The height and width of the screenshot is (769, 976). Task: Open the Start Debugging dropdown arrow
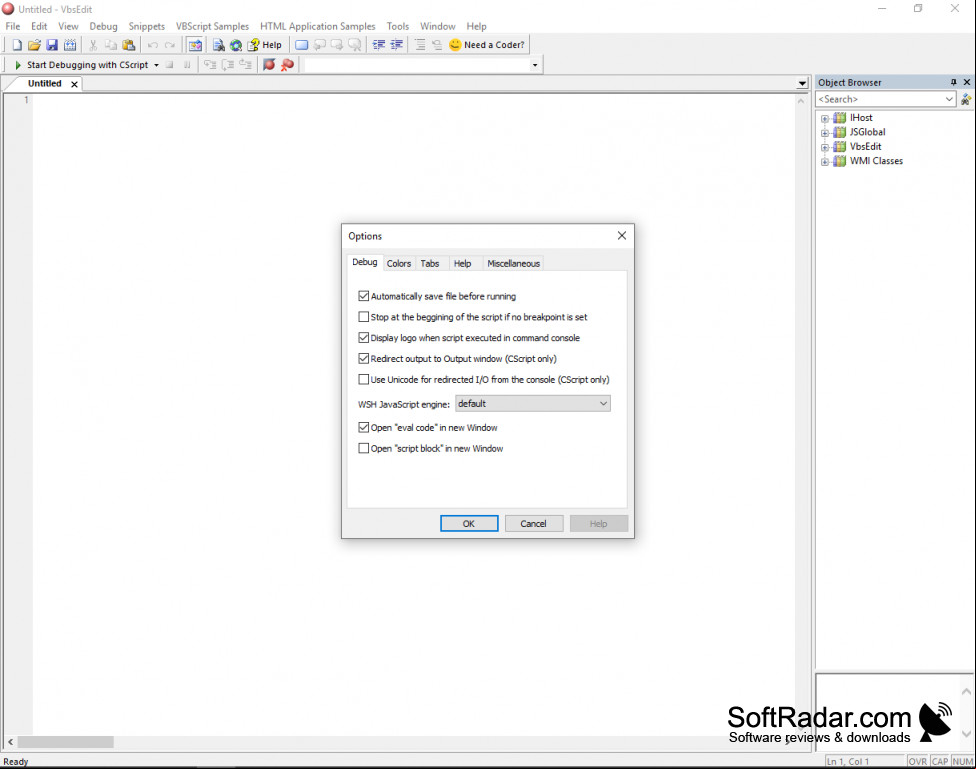click(156, 65)
